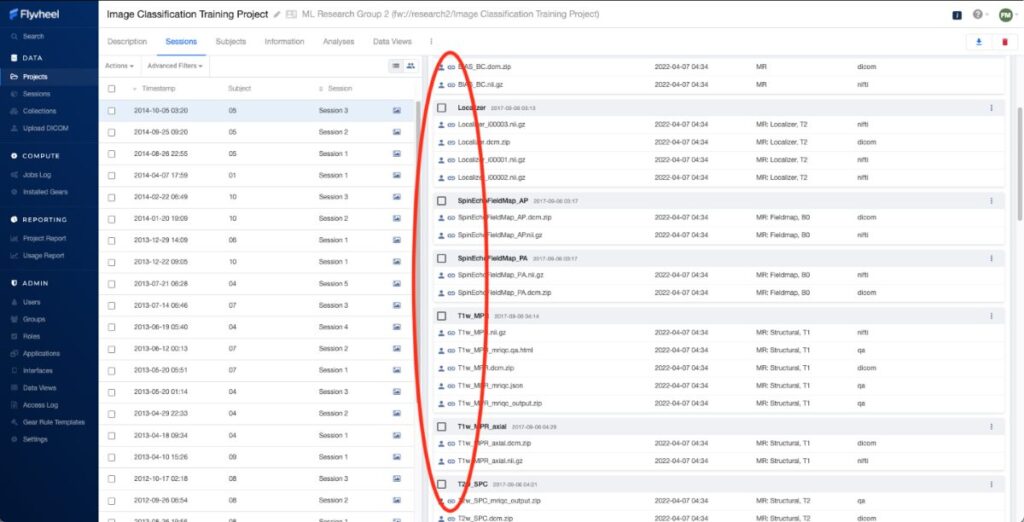1024x522 pixels.
Task: Switch to subject view icon
Action: 410,66
